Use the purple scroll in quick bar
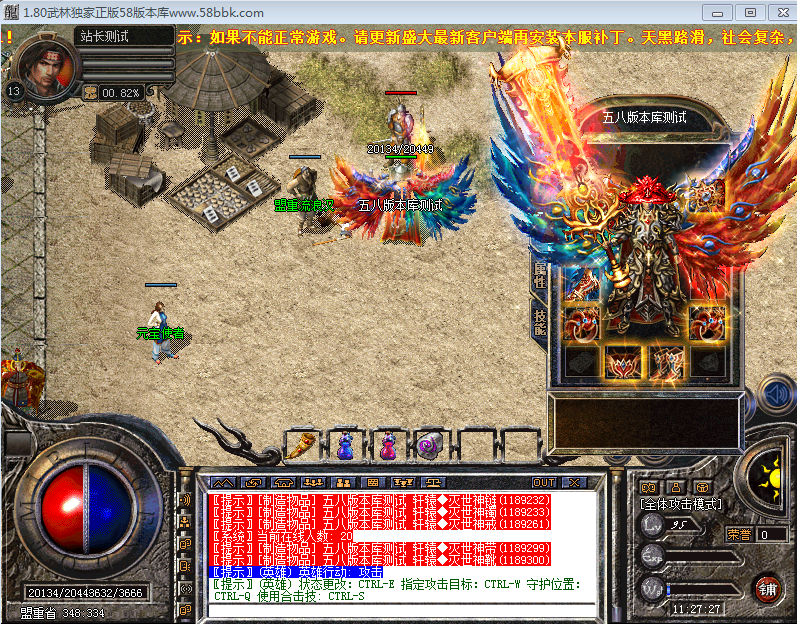797x624 pixels. (431, 446)
